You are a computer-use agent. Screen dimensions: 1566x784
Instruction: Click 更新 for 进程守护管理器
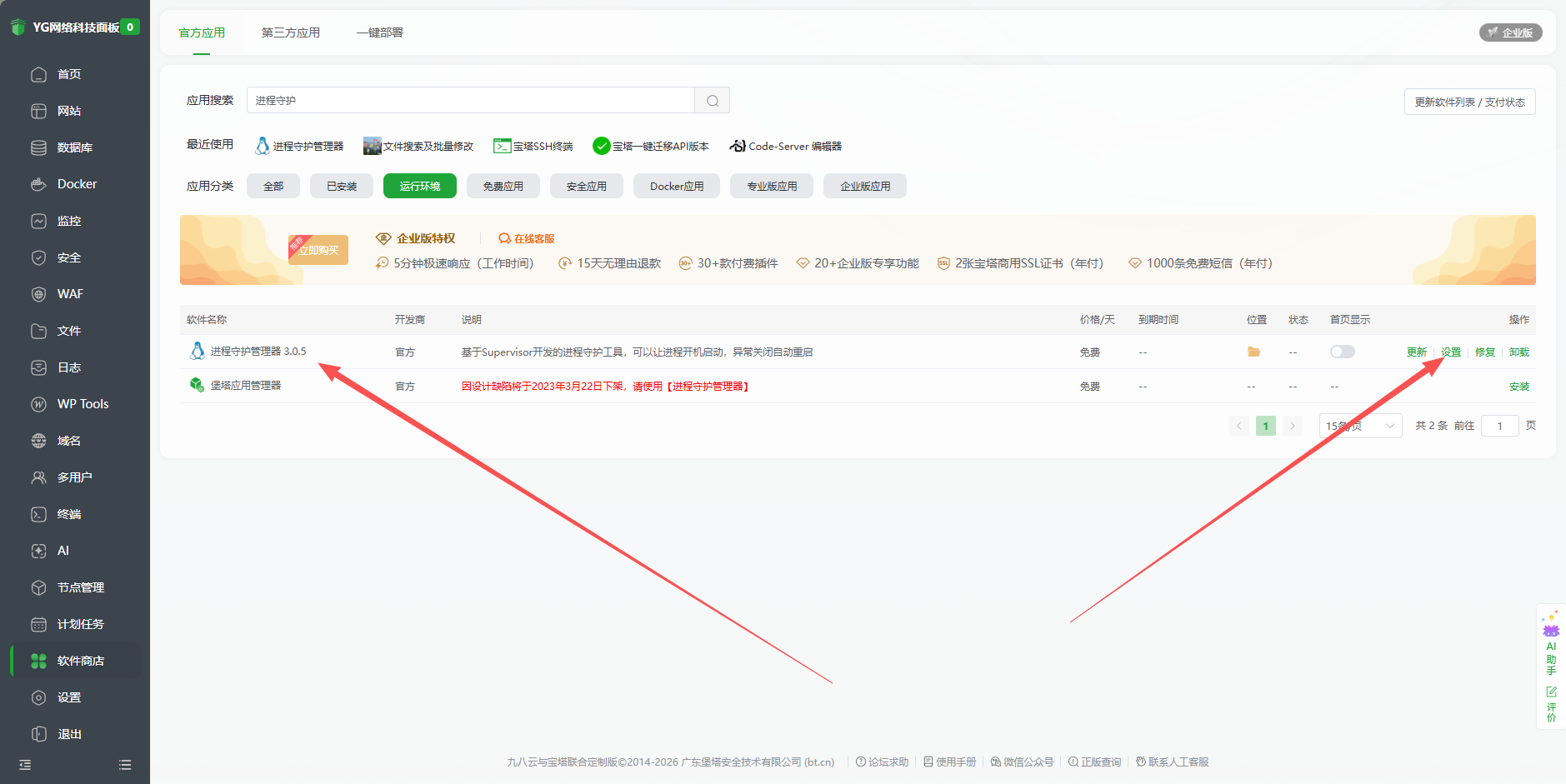tap(1417, 352)
